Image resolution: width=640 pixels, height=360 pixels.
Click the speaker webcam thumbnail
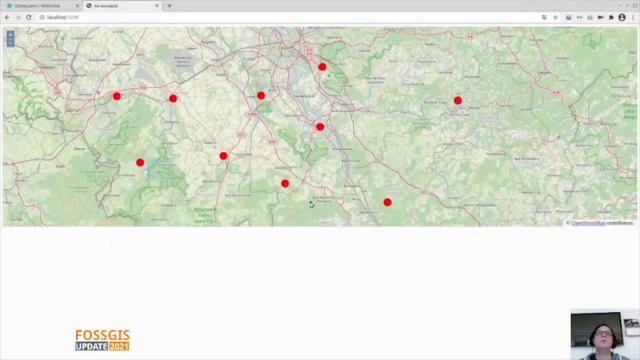pos(605,335)
